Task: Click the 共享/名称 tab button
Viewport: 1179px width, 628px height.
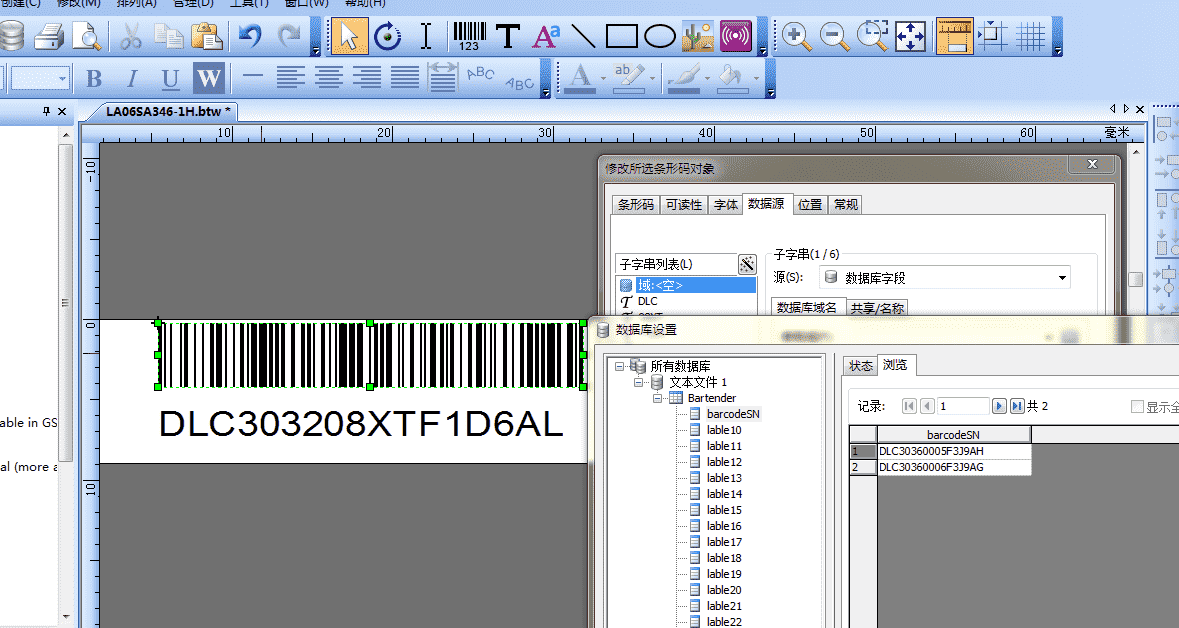Action: (x=877, y=308)
